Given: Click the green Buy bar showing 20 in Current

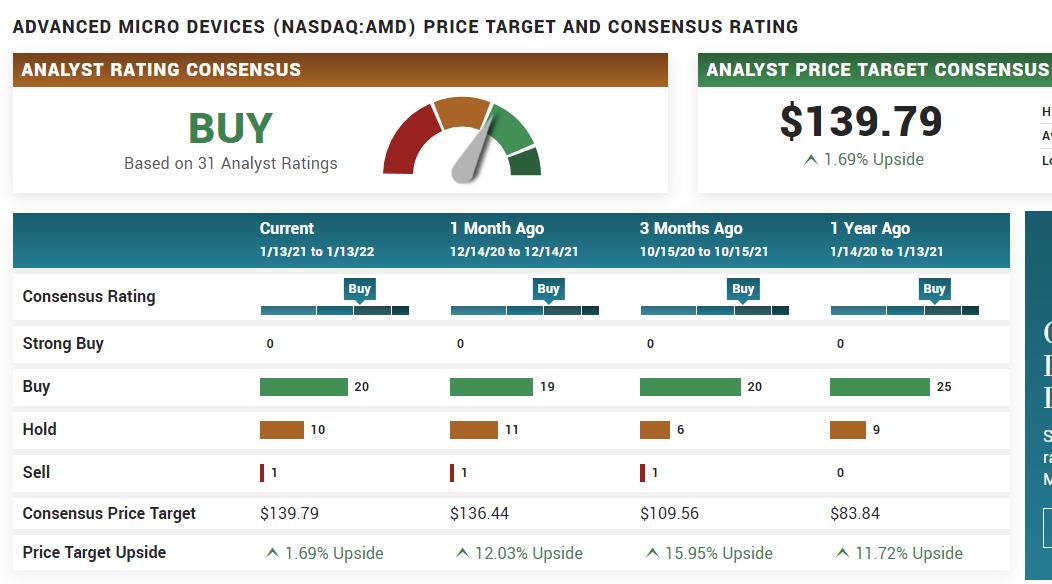Looking at the screenshot, I should [304, 387].
